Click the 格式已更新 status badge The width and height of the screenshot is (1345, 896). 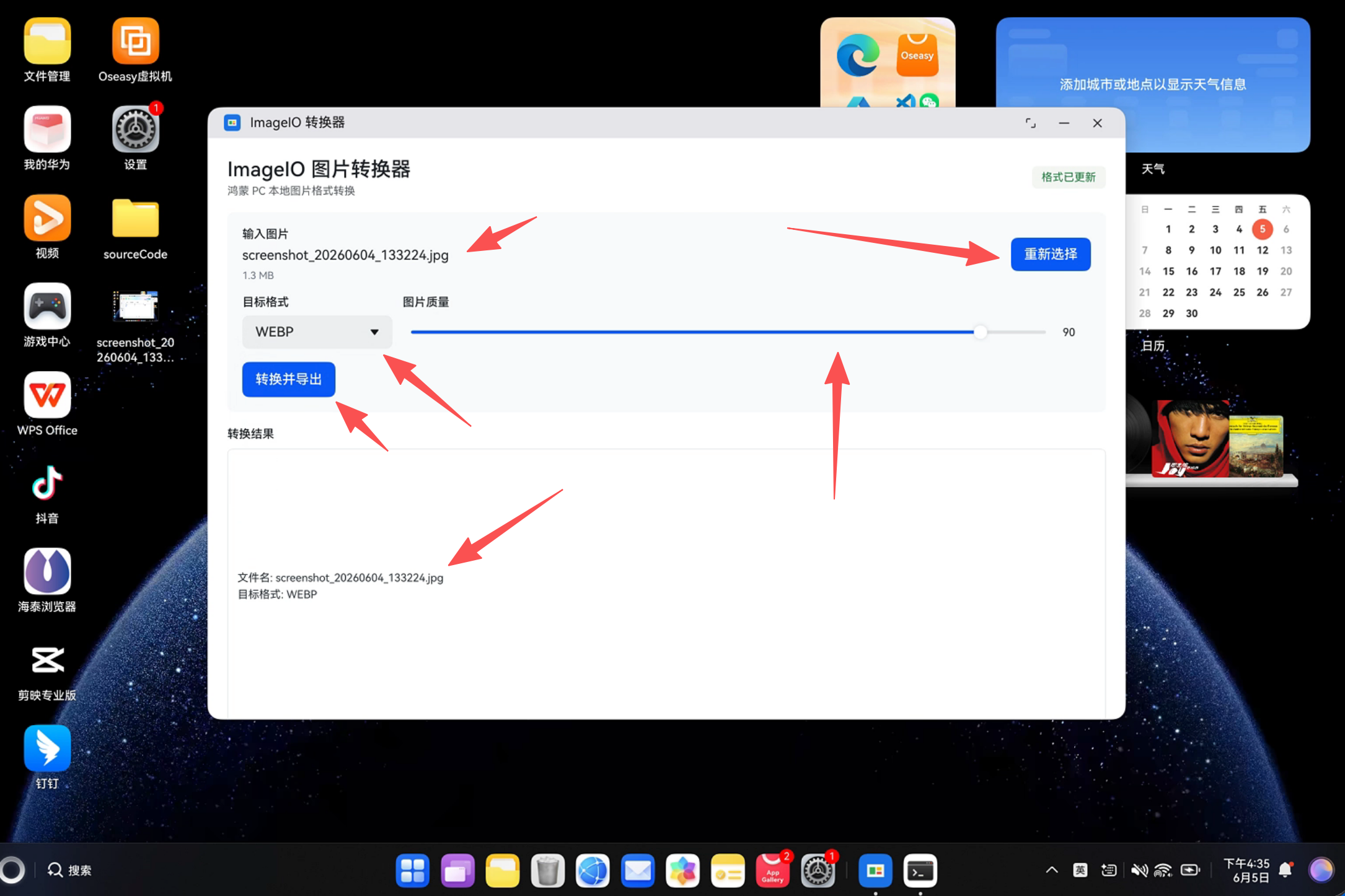[x=1069, y=177]
